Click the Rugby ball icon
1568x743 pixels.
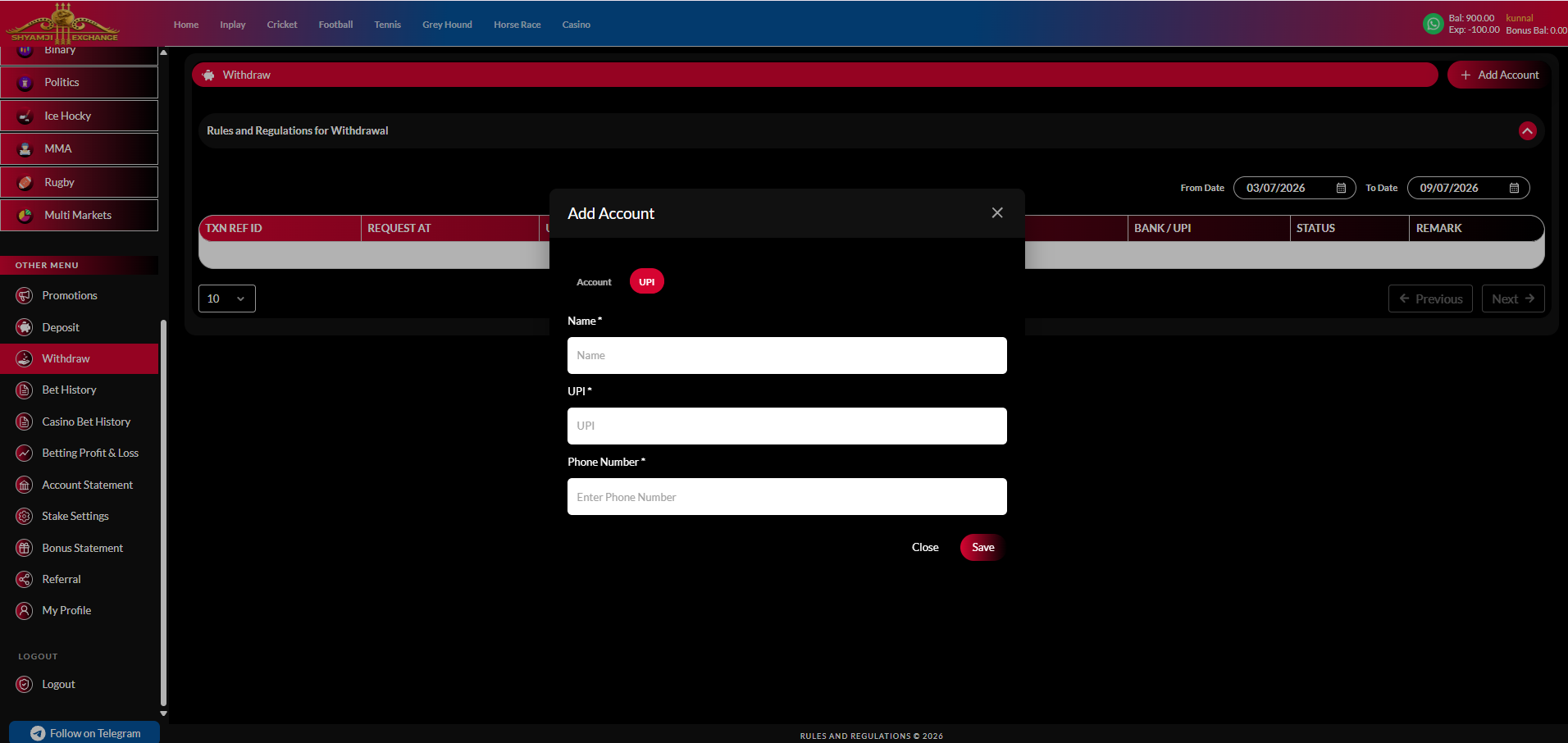point(25,183)
